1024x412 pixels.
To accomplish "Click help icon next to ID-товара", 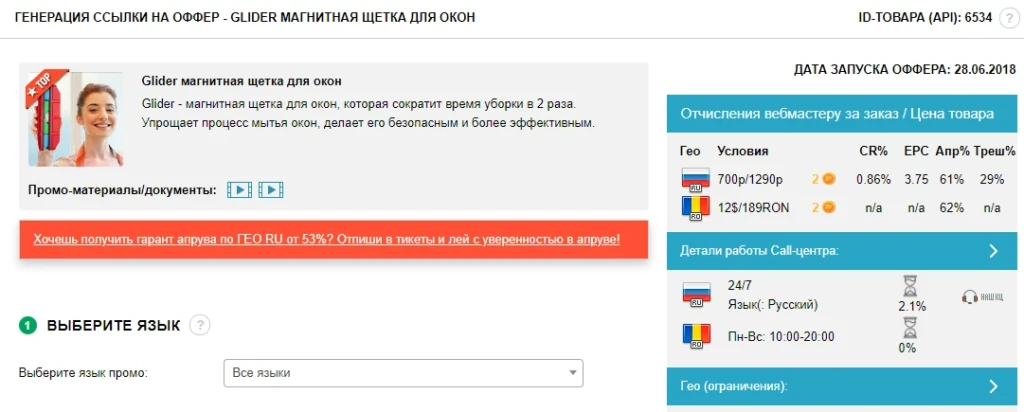I will pos(1006,18).
